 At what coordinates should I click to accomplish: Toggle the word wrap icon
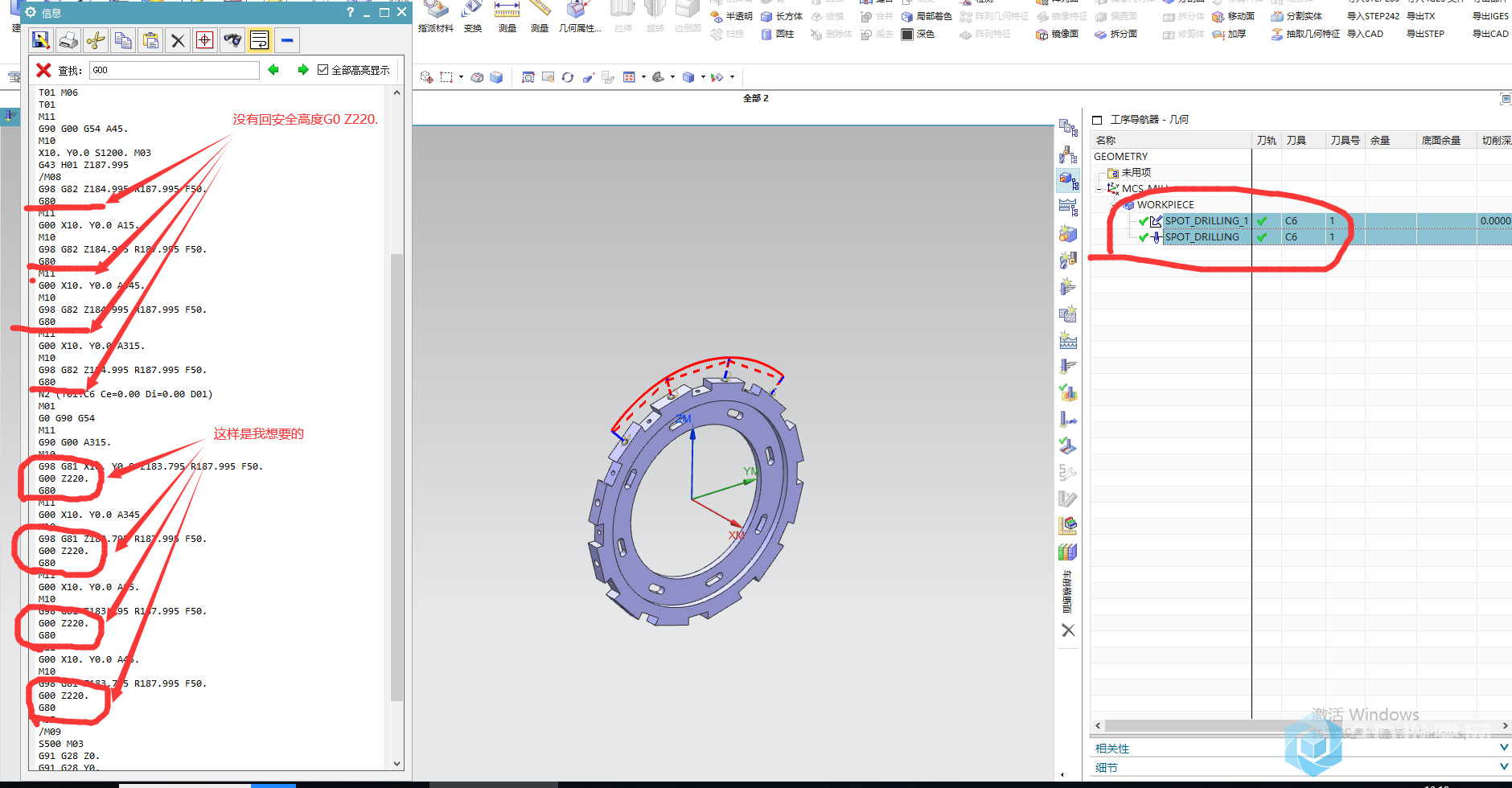pos(259,40)
